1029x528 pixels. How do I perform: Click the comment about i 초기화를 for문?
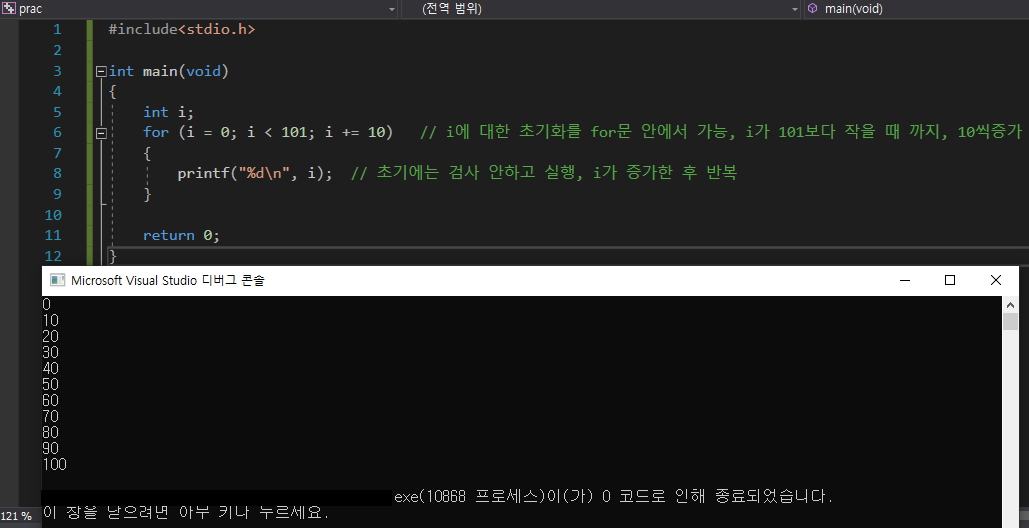(x=721, y=132)
